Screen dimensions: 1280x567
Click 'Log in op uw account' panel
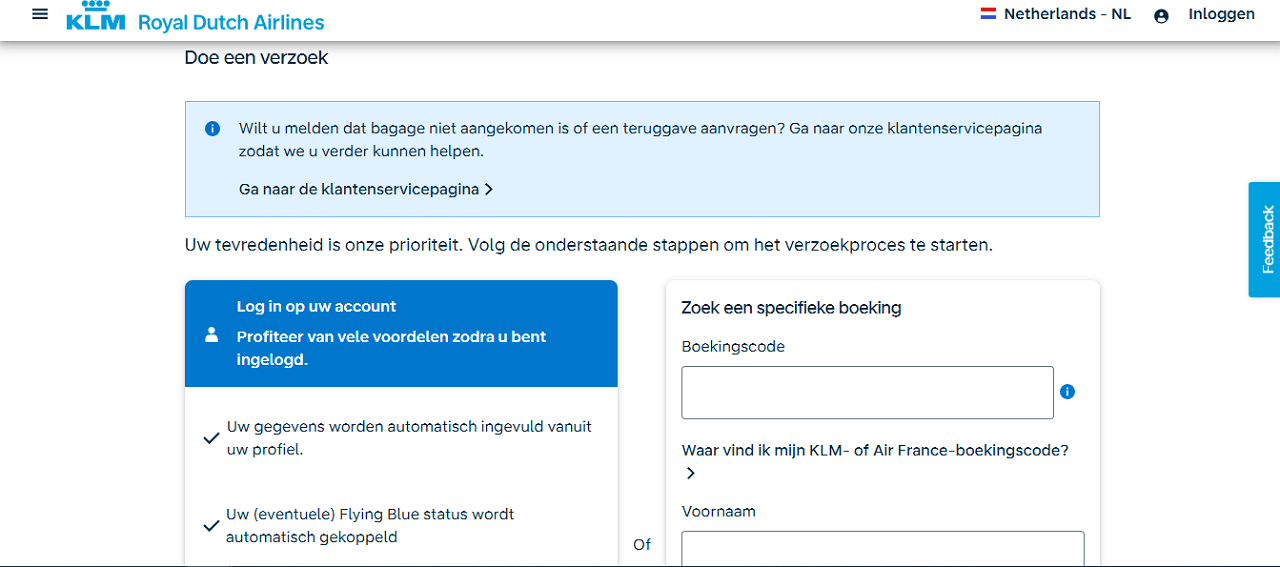click(x=401, y=333)
